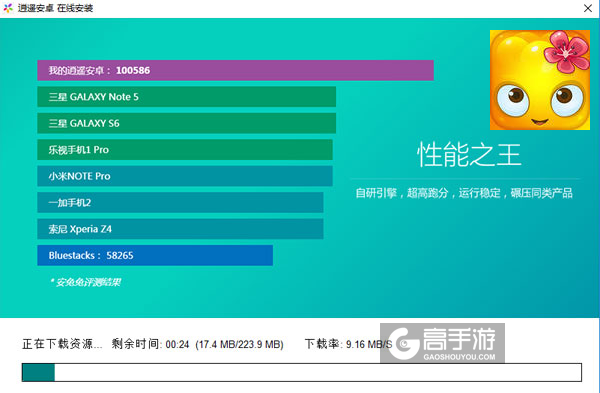Select the 三星 GALAXY Note 5 bar
600x393 pixels.
186,96
